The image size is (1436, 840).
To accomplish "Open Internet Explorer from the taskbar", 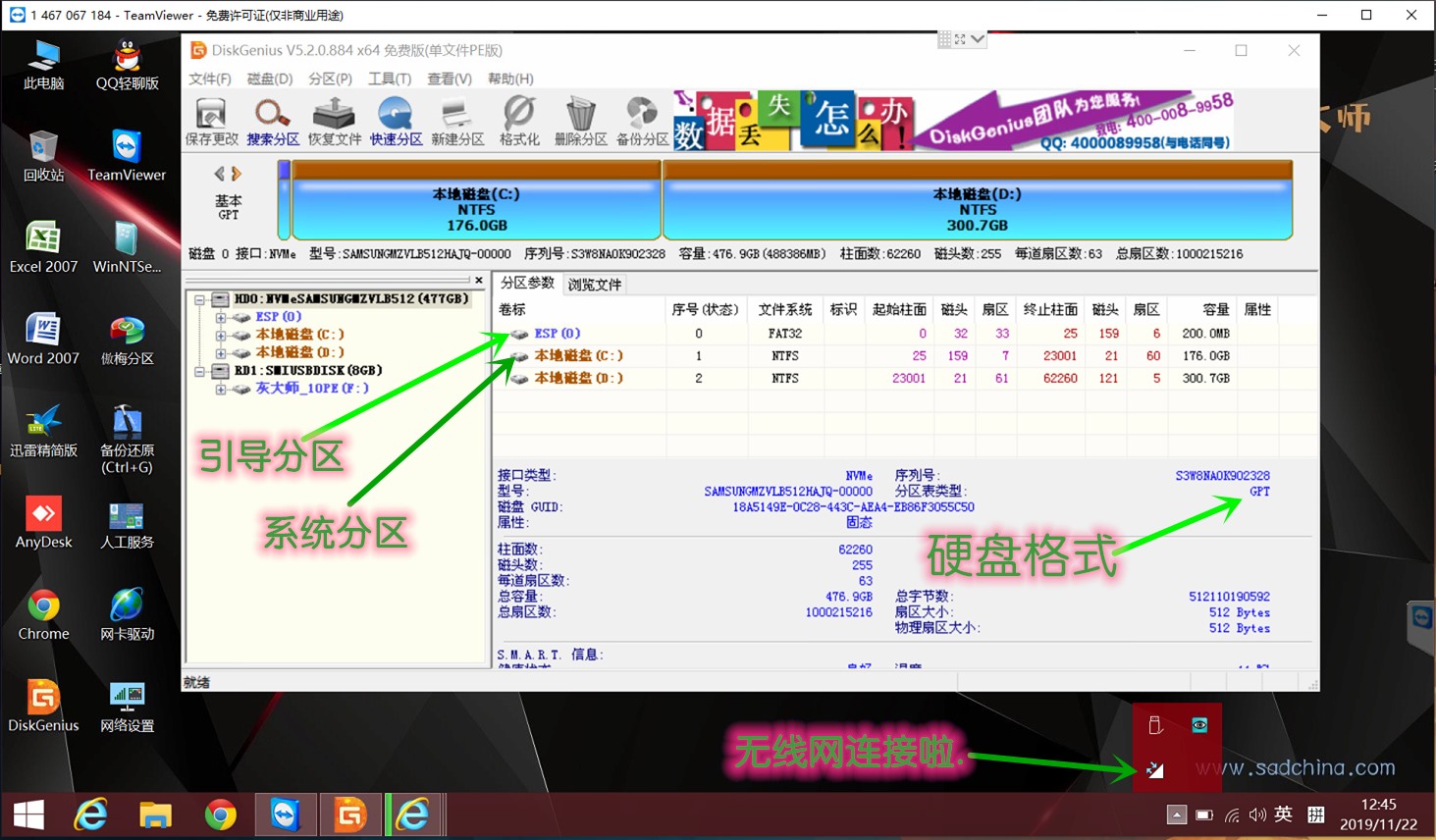I will click(x=91, y=815).
